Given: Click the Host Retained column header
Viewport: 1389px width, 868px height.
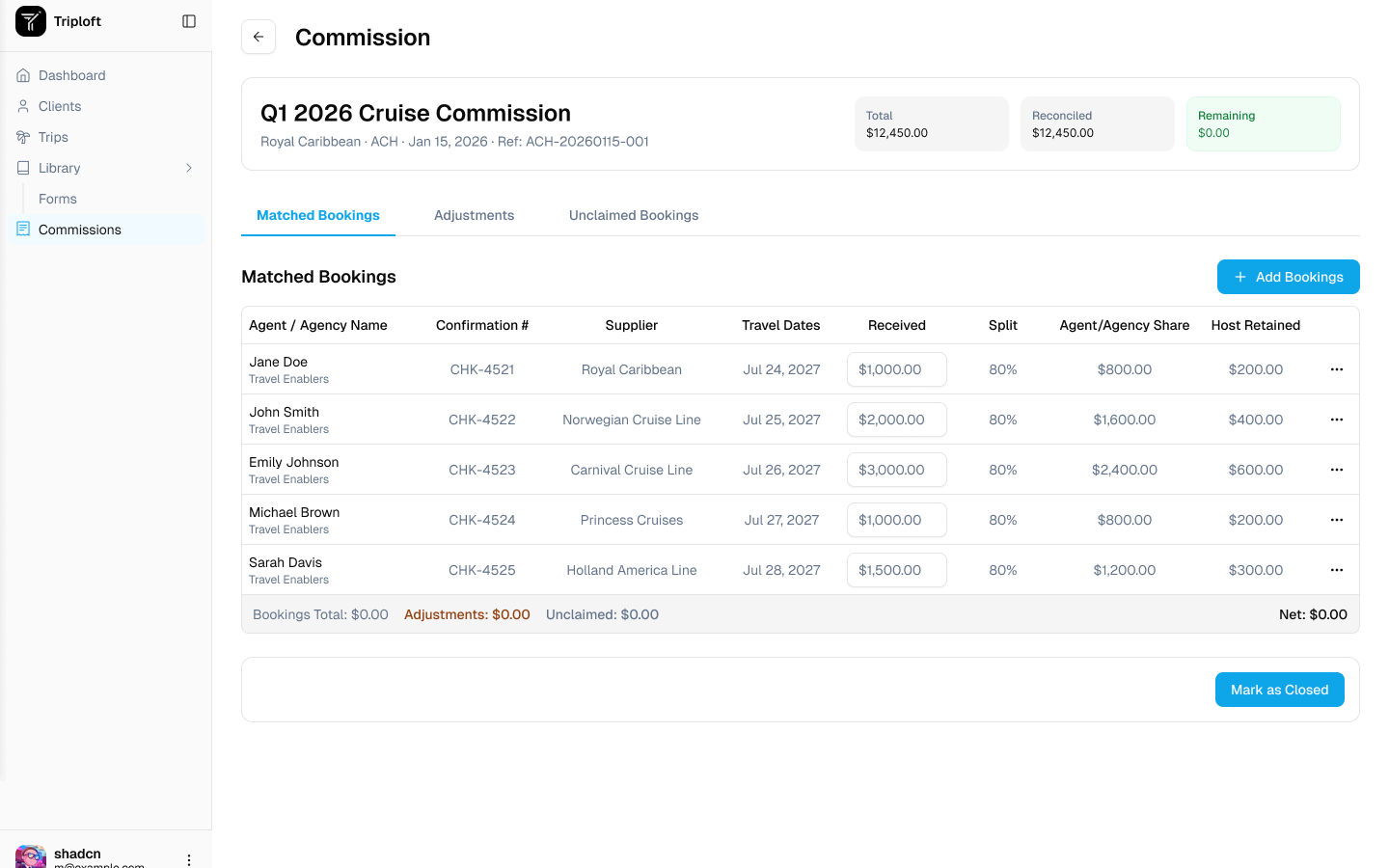Looking at the screenshot, I should pos(1256,325).
